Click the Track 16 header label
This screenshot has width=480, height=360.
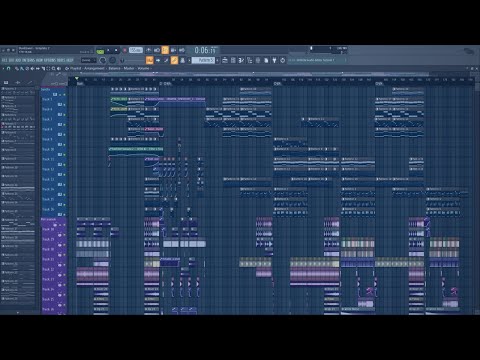48,209
